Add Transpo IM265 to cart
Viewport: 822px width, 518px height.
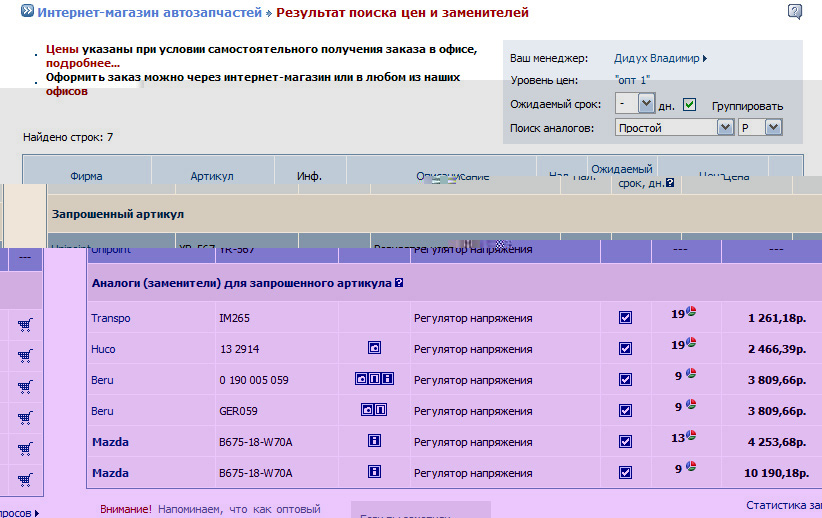pyautogui.click(x=25, y=325)
